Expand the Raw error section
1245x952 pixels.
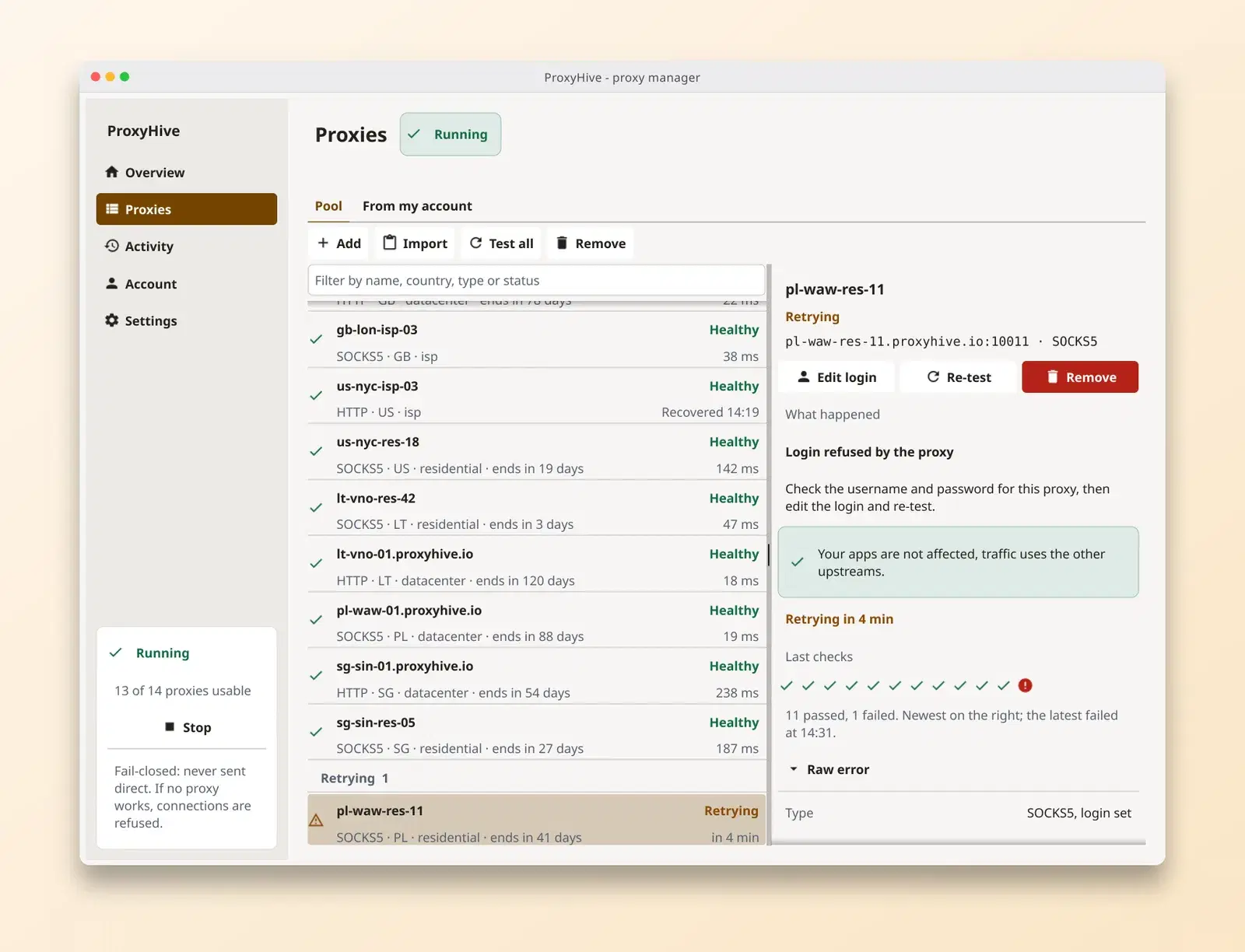pos(829,769)
